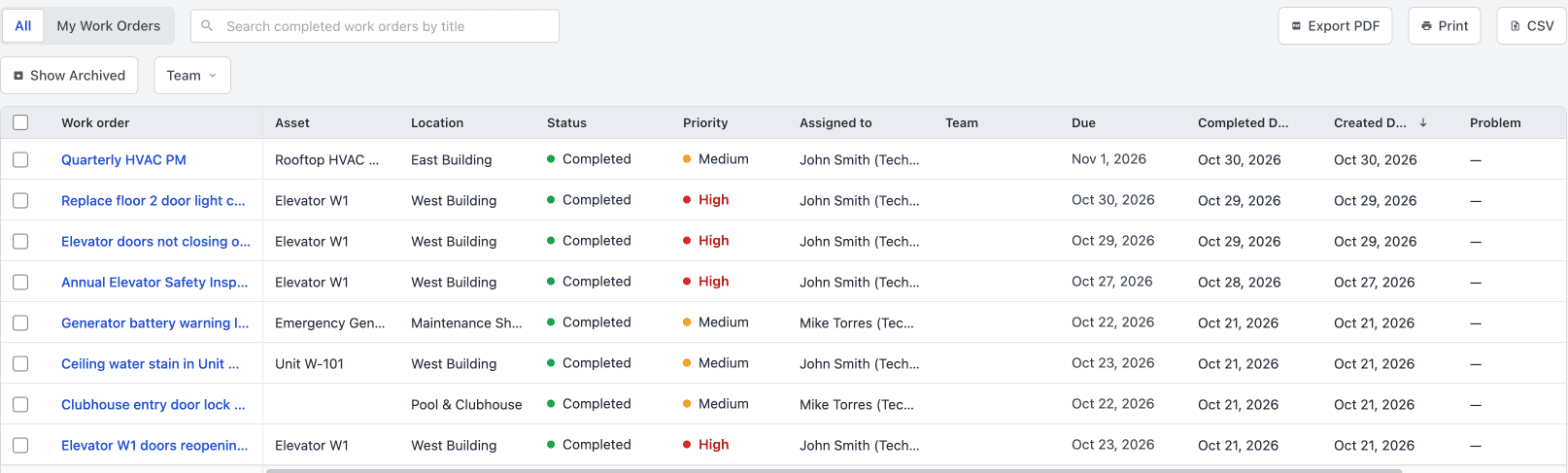The image size is (1568, 473).
Task: Focus the search completed work orders field
Action: (374, 26)
